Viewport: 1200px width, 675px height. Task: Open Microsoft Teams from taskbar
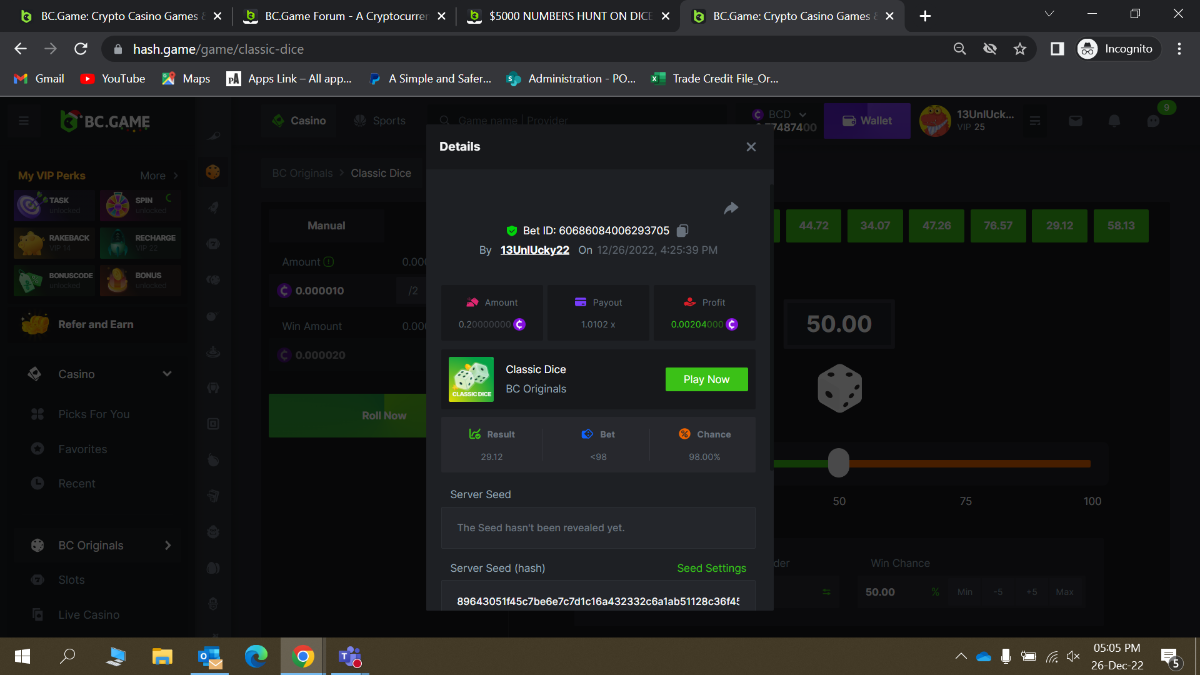[x=350, y=657]
